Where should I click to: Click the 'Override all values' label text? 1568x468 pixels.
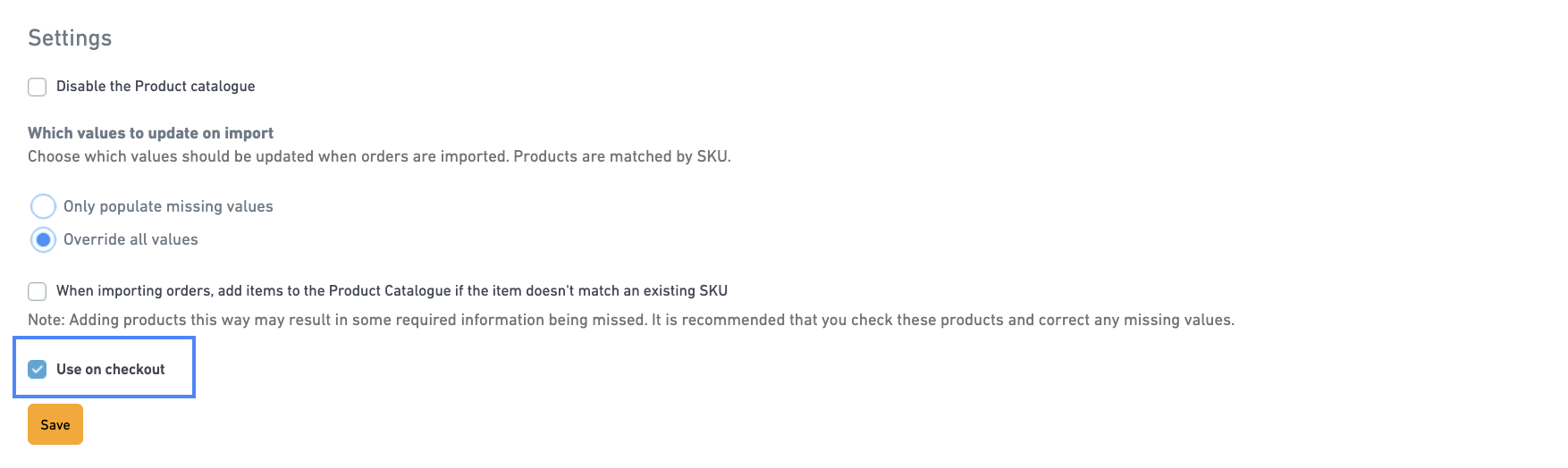click(x=131, y=239)
